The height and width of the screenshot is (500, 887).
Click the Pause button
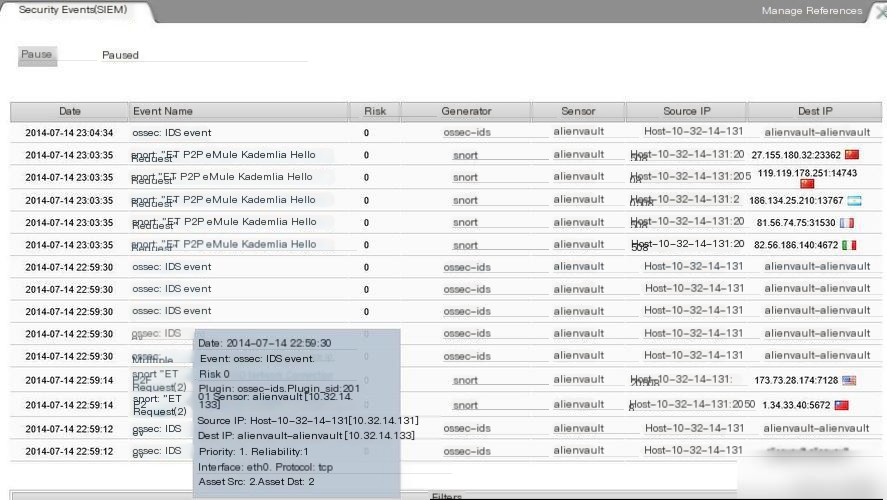click(37, 55)
